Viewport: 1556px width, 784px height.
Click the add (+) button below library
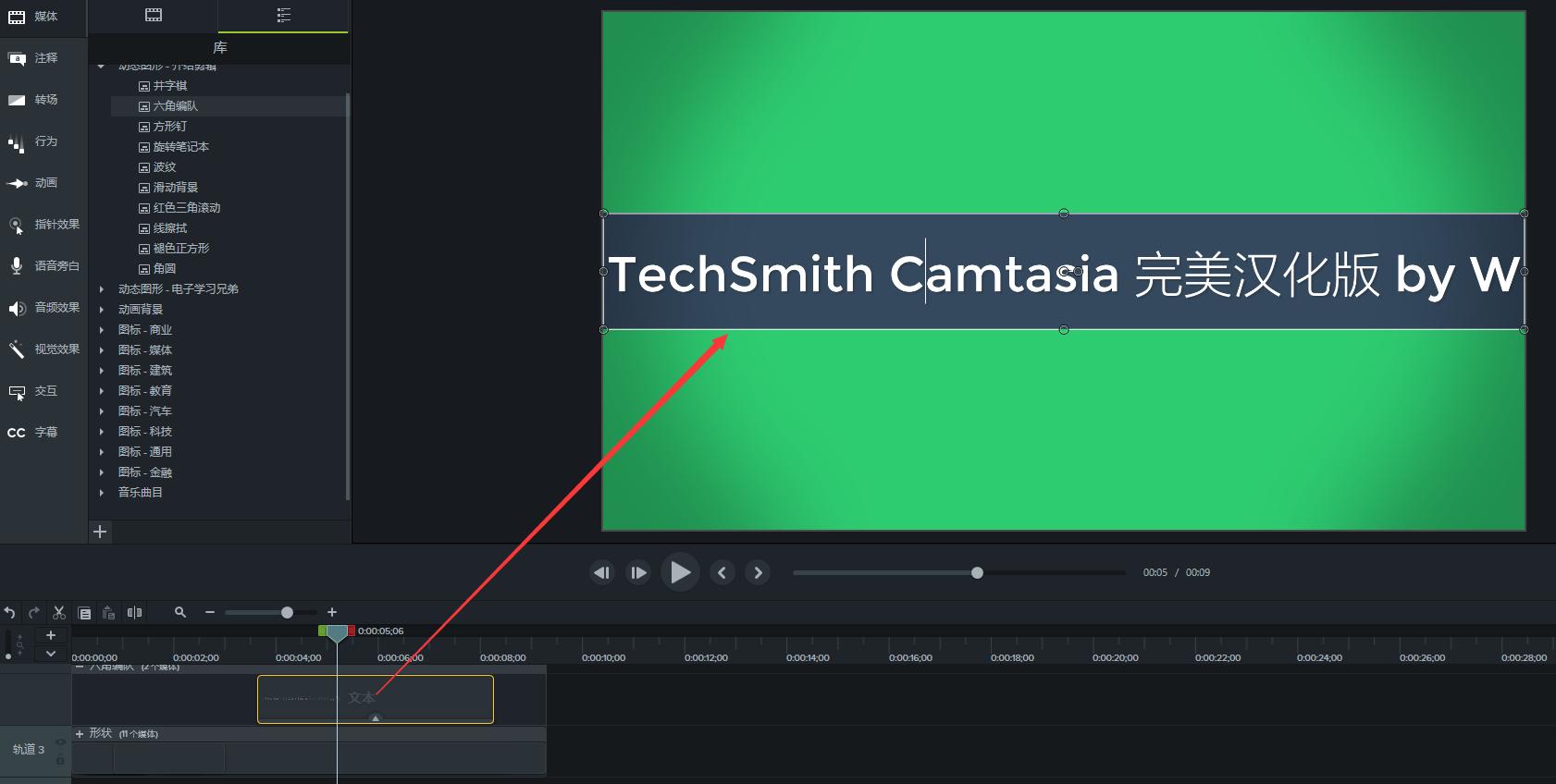coord(100,532)
